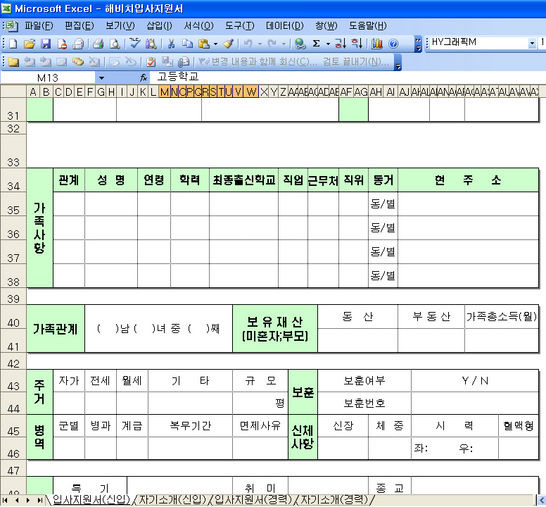Insert hyperlink with globe icon

point(300,44)
